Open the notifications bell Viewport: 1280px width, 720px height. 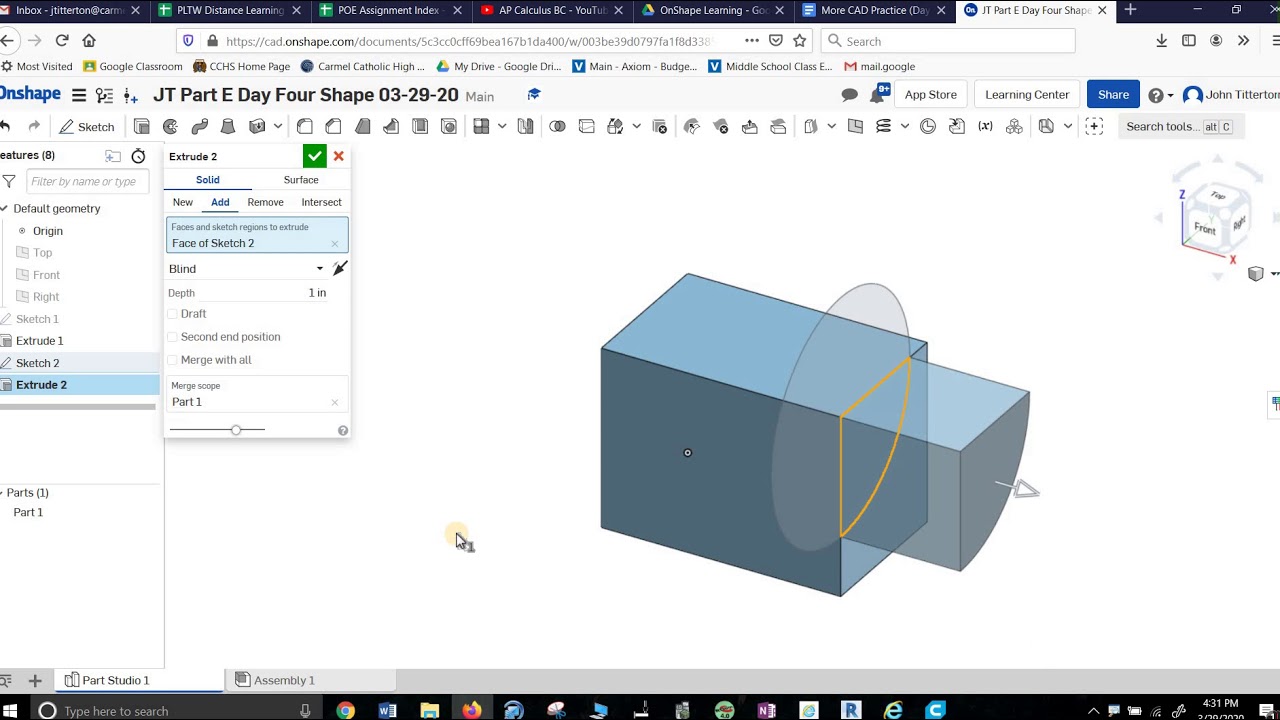[877, 95]
